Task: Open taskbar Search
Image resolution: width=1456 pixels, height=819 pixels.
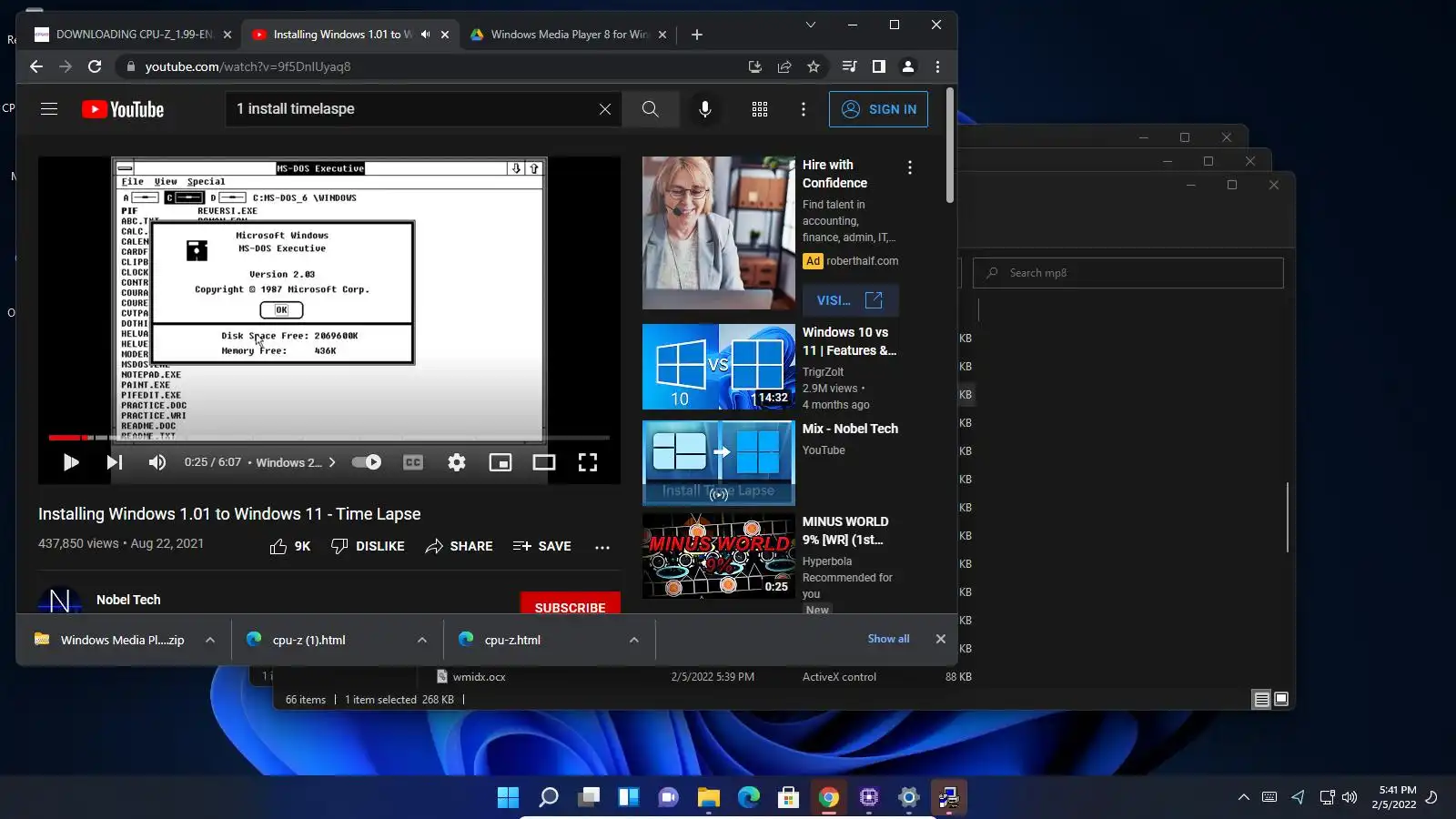Action: coord(549,798)
